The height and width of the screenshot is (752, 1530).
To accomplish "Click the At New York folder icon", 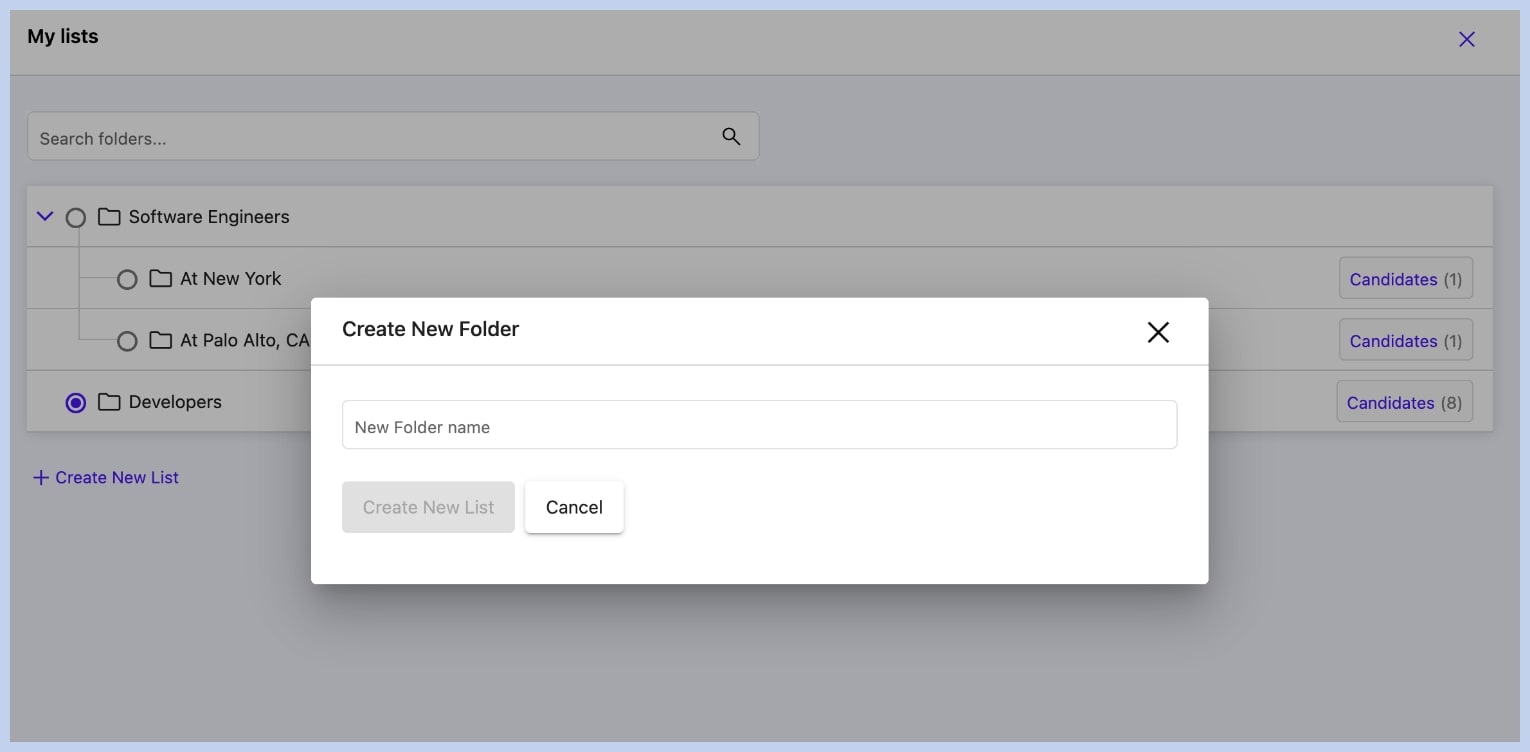I will (160, 279).
